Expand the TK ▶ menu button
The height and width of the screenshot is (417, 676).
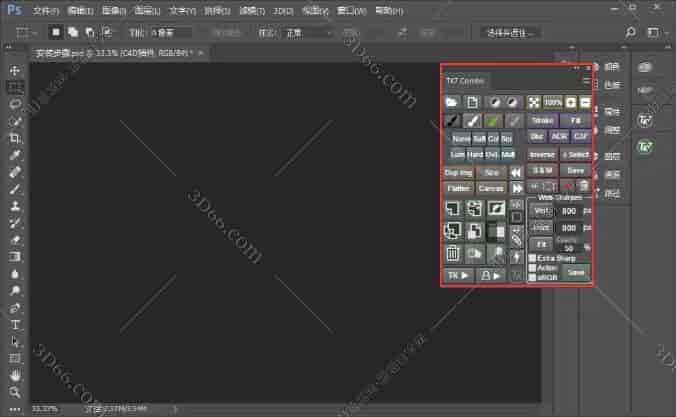458,275
